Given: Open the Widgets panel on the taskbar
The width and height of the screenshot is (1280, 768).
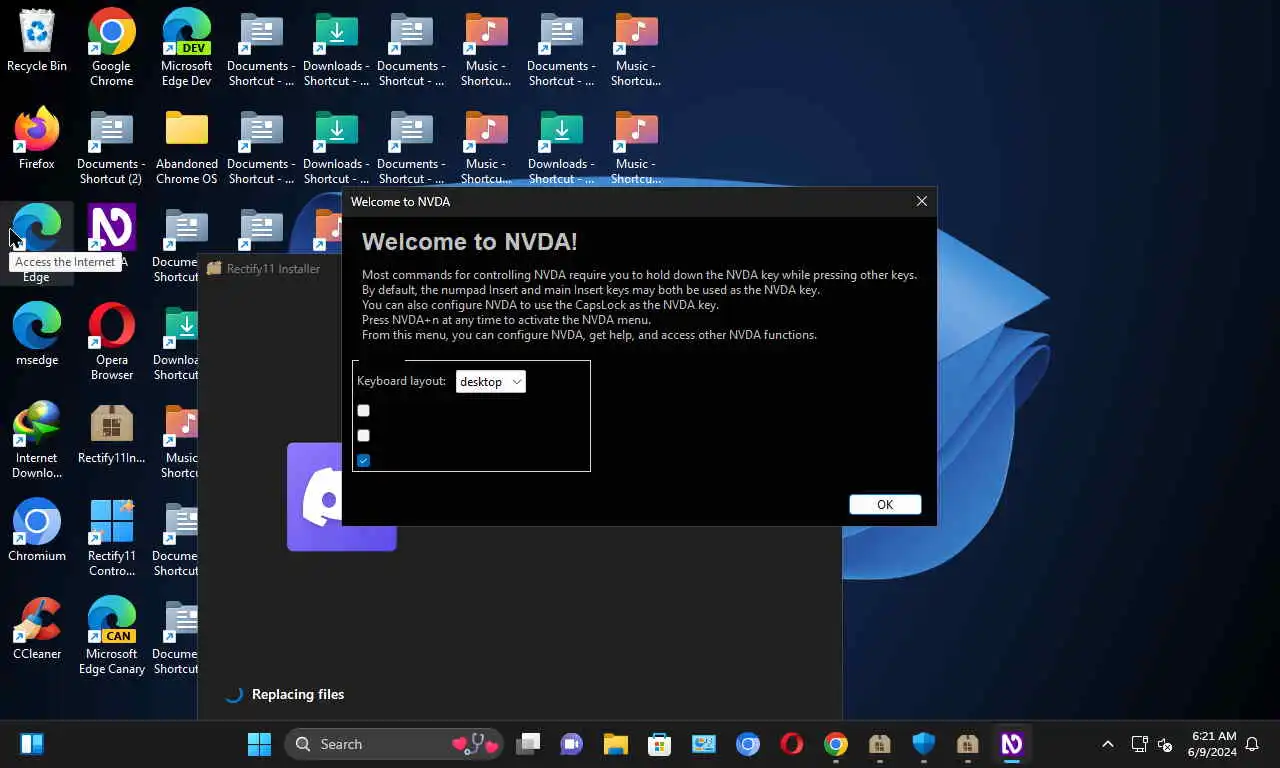Looking at the screenshot, I should pyautogui.click(x=32, y=744).
